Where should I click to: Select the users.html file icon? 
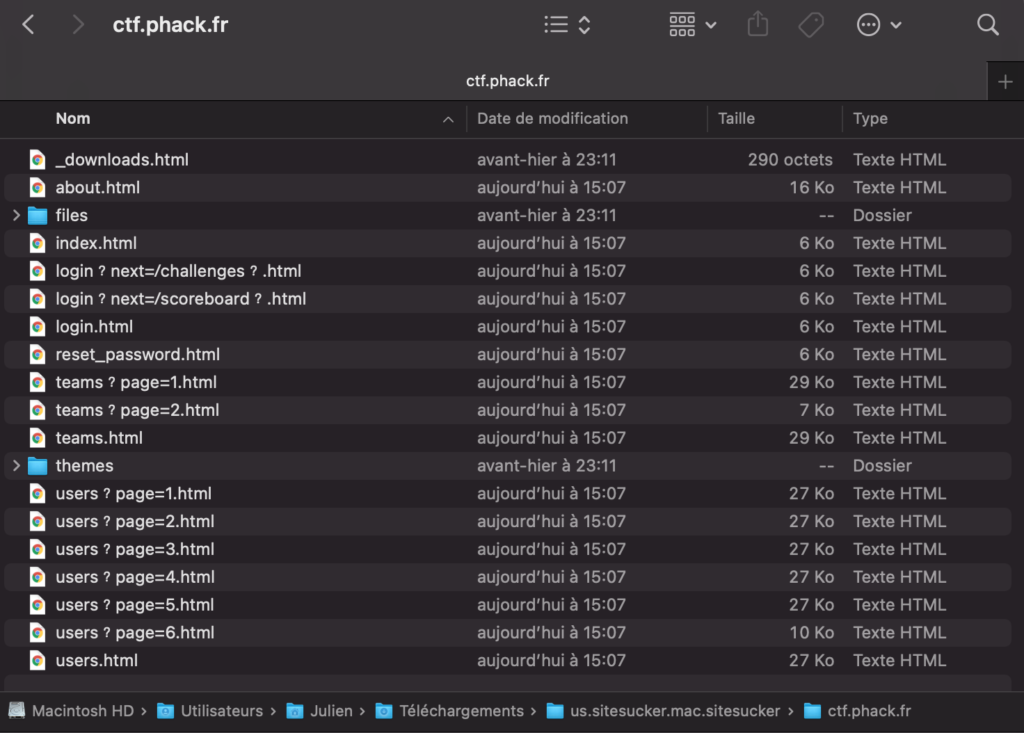point(38,660)
